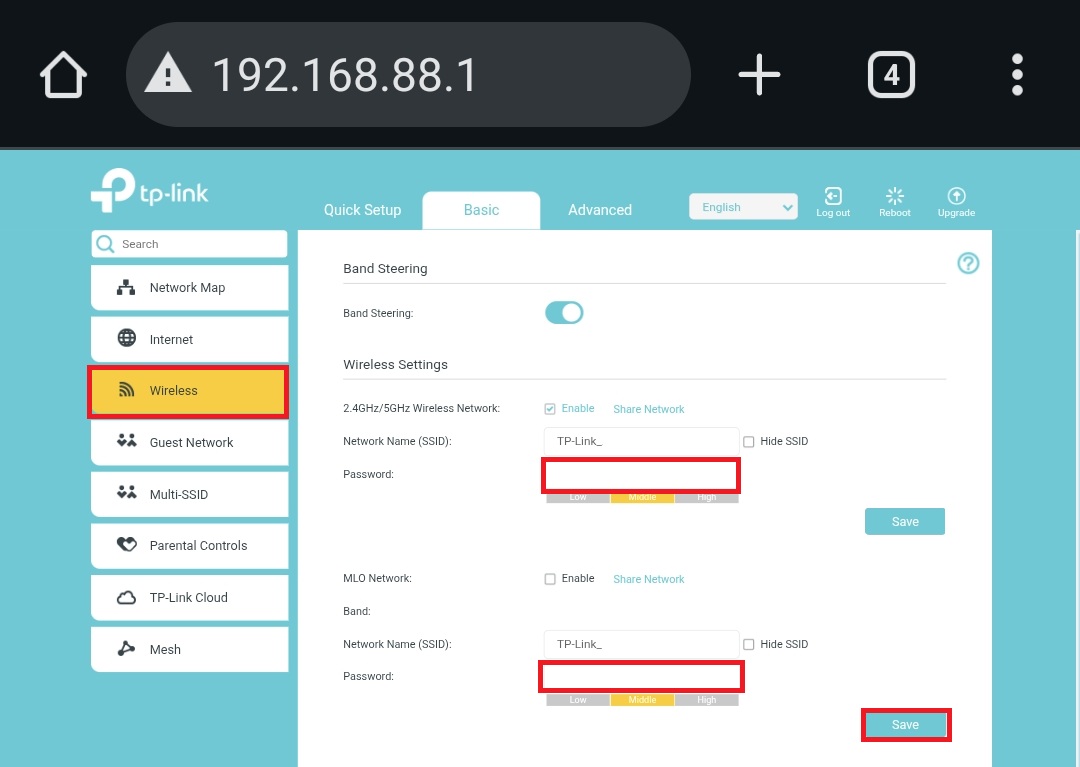Click the MLO network Password field

tap(641, 677)
